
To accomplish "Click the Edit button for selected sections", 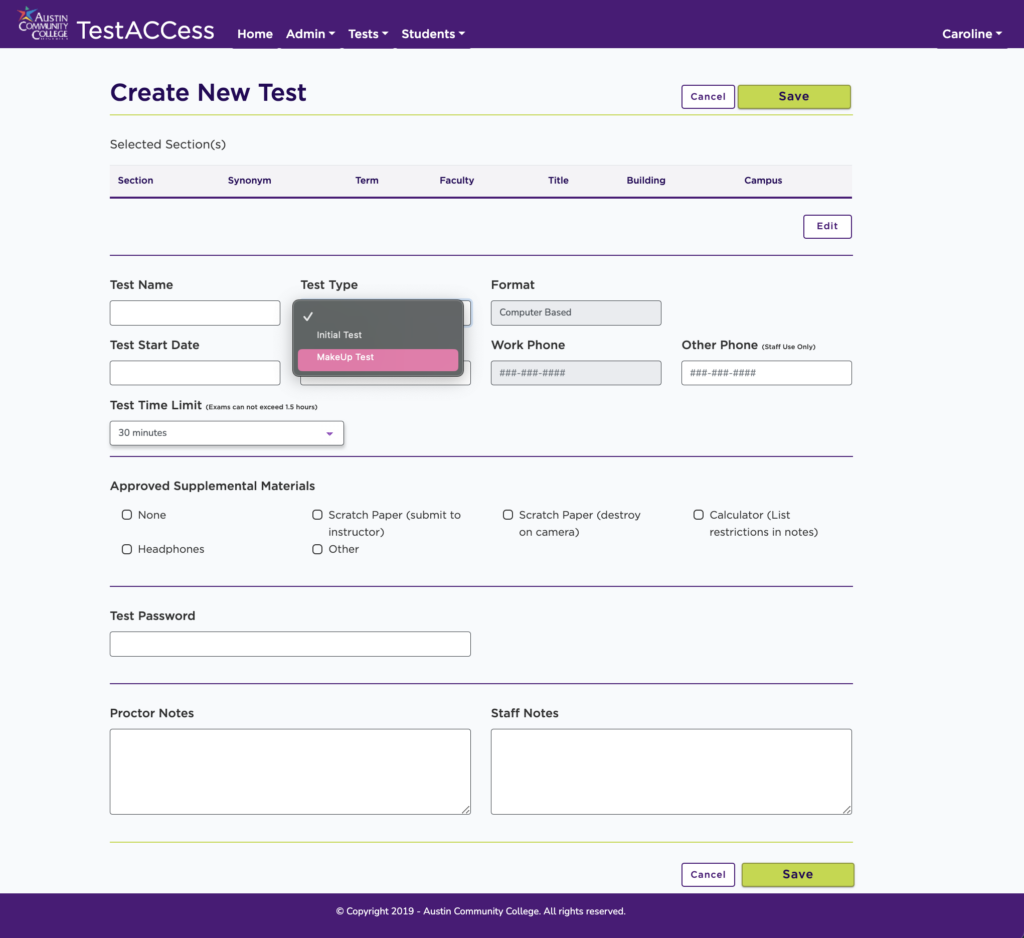I will (827, 226).
